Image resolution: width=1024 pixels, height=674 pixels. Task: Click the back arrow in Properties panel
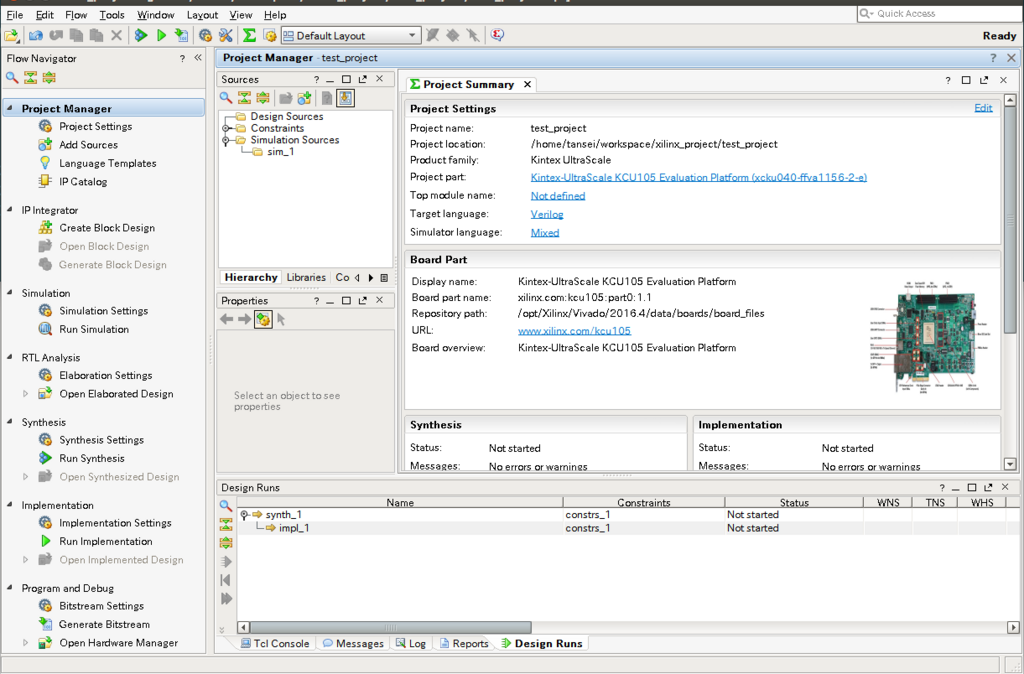(x=226, y=319)
